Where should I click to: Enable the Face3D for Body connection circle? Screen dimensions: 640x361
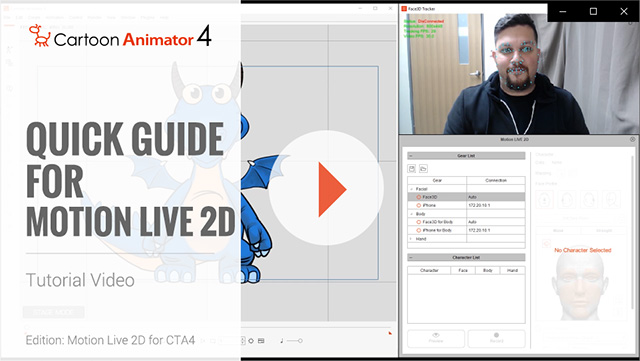coord(418,222)
